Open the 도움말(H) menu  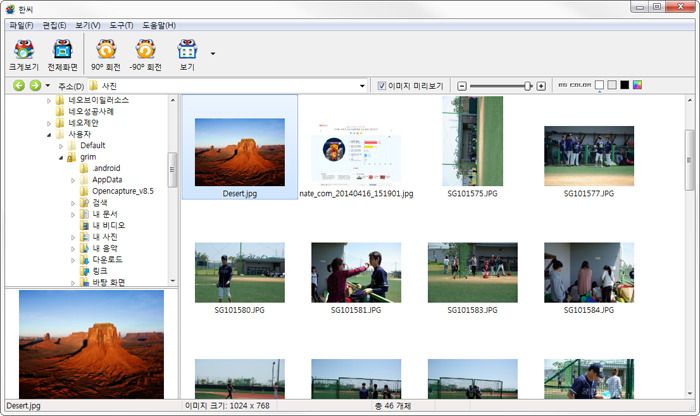coord(159,25)
